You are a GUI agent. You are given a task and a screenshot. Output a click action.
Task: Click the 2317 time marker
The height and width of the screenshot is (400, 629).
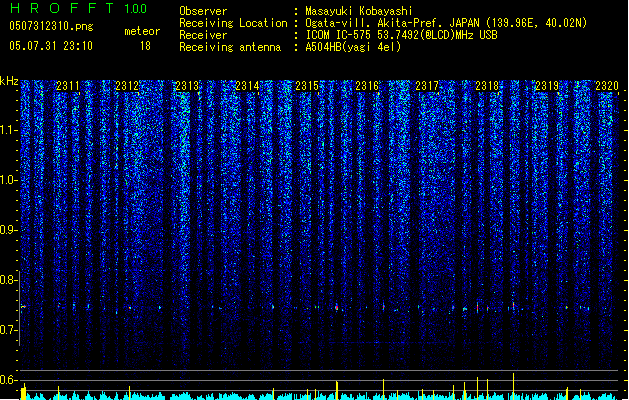point(427,86)
